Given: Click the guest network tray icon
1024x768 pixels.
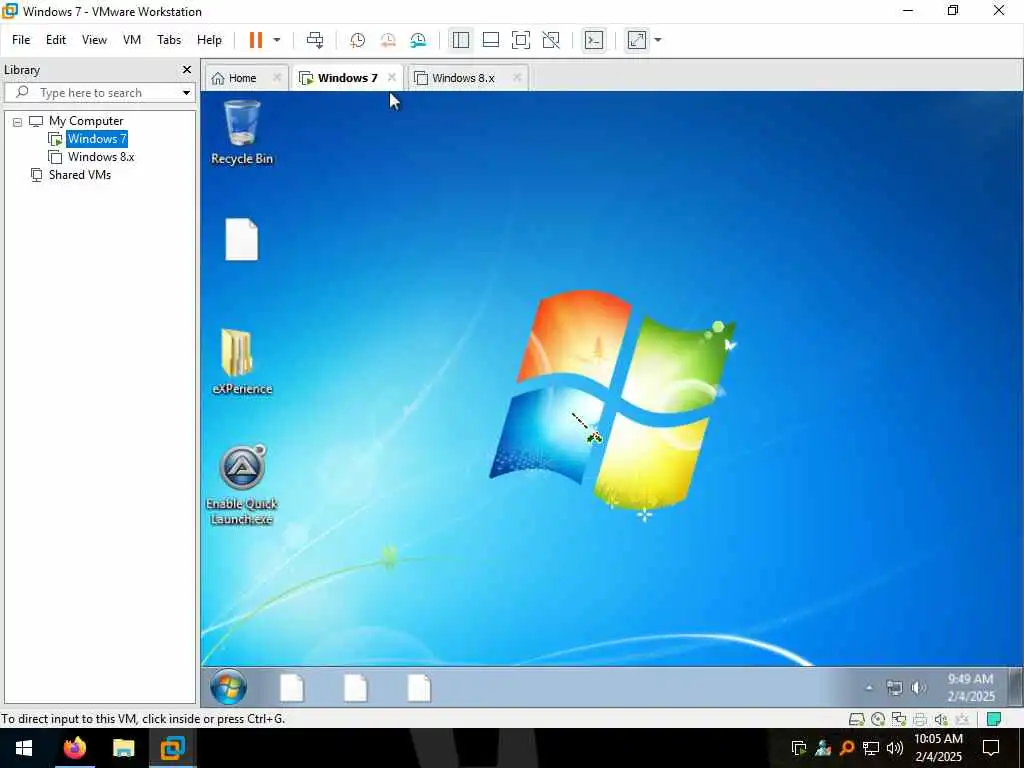Looking at the screenshot, I should pos(894,688).
